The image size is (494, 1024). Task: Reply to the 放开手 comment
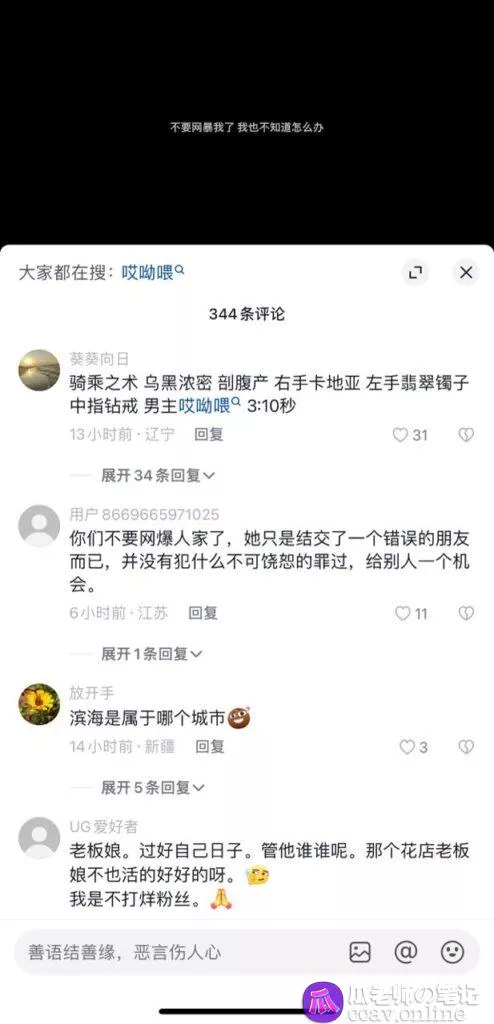point(210,746)
